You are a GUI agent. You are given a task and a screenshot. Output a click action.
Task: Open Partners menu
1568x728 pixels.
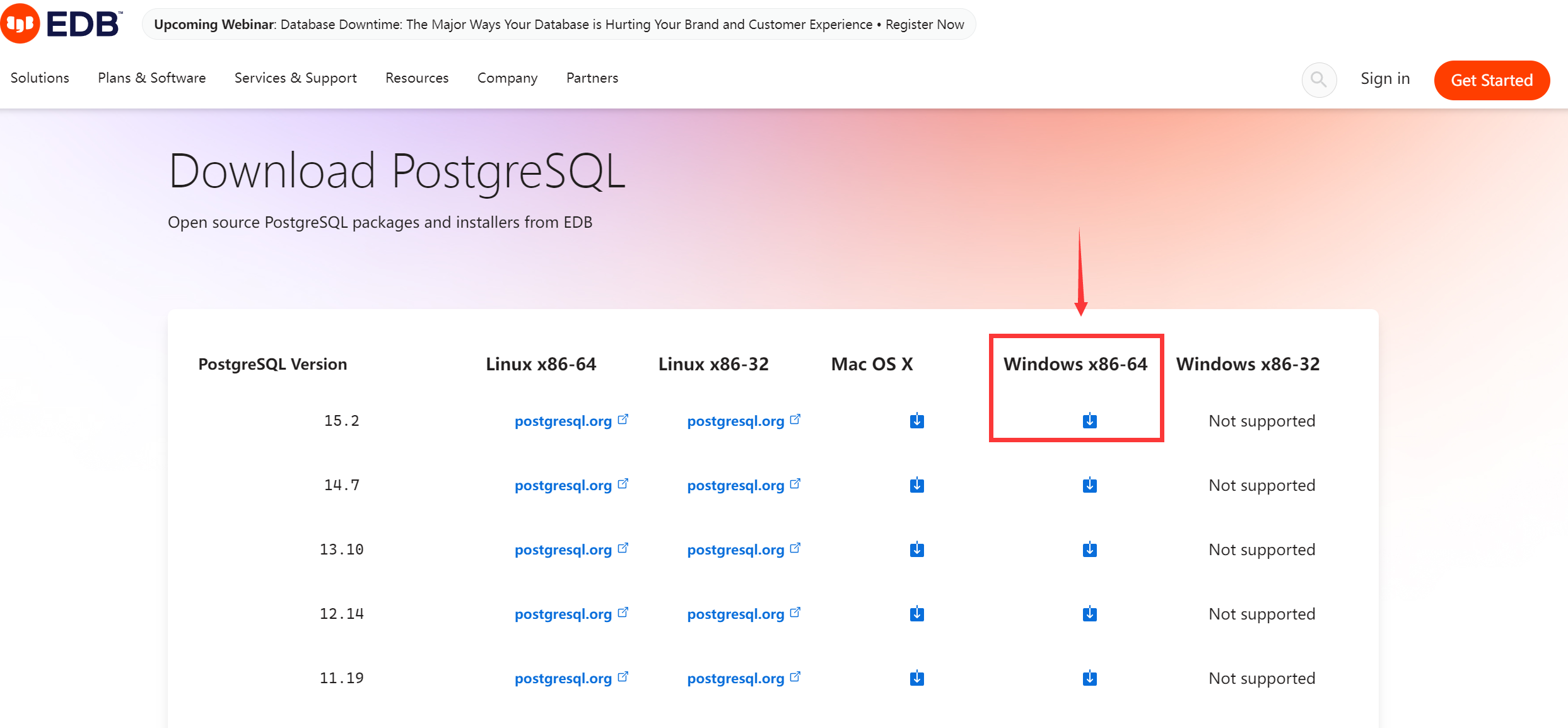click(x=592, y=78)
